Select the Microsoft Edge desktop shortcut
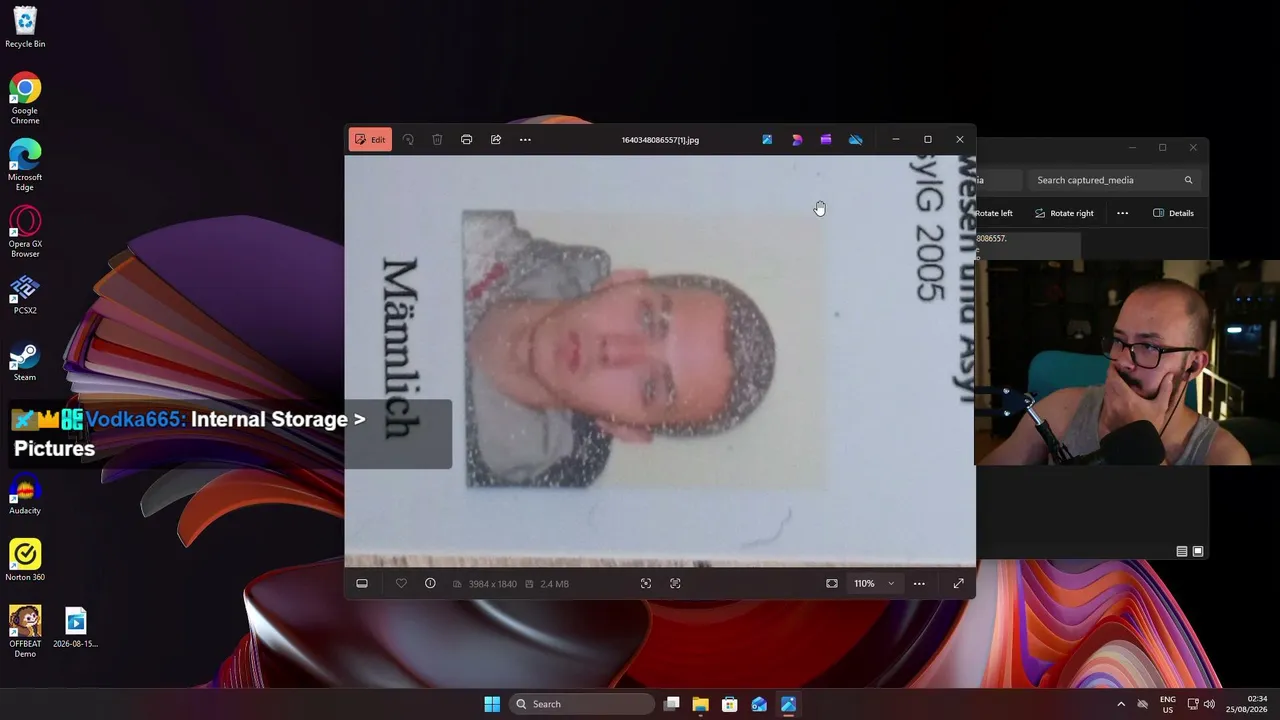The height and width of the screenshot is (720, 1280). (x=25, y=166)
